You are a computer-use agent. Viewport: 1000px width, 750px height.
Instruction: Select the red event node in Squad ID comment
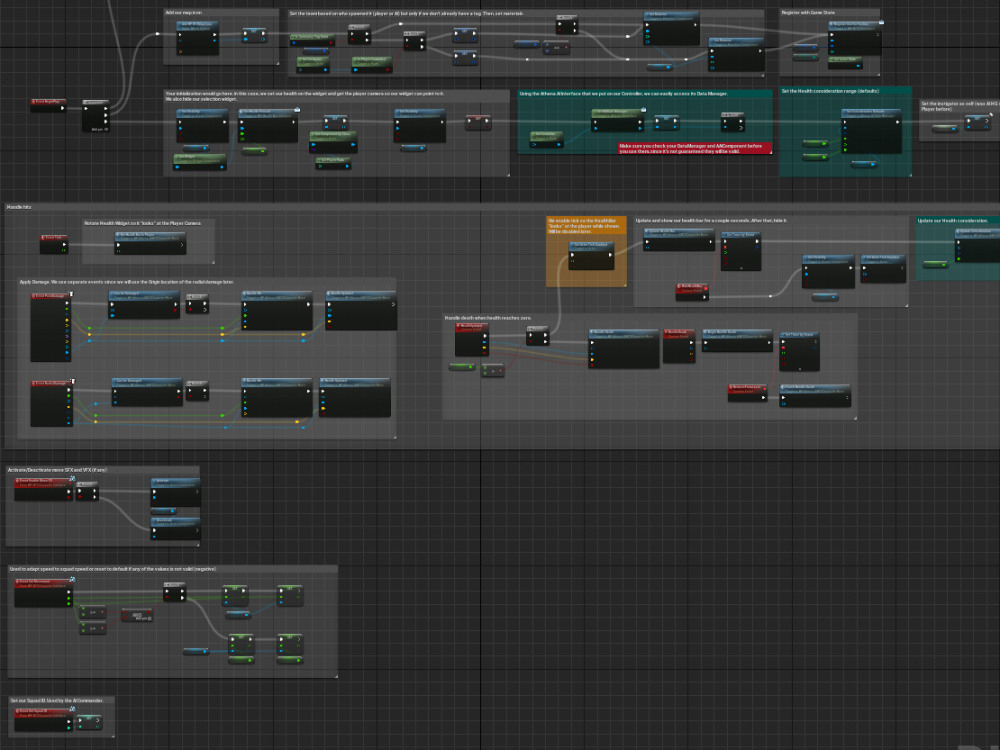[x=44, y=720]
